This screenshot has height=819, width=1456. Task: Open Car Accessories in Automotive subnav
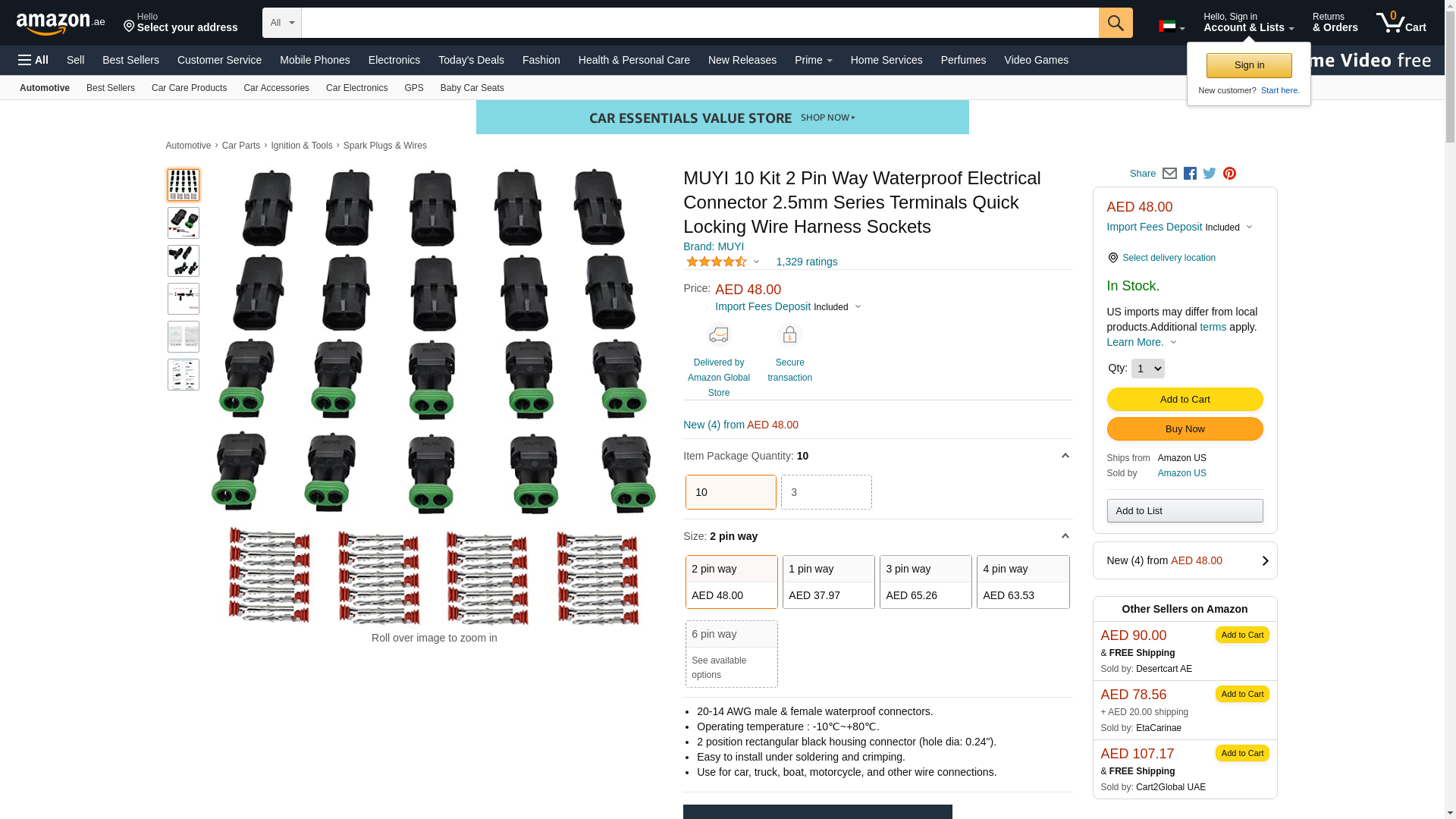pyautogui.click(x=276, y=88)
